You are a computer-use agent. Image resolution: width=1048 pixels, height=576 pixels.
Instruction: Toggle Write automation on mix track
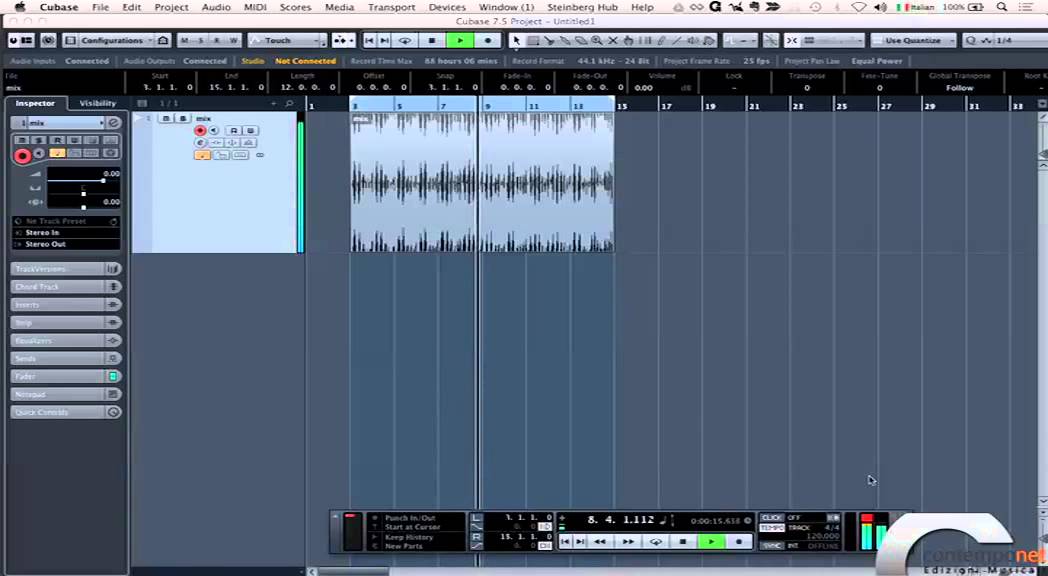click(x=250, y=130)
